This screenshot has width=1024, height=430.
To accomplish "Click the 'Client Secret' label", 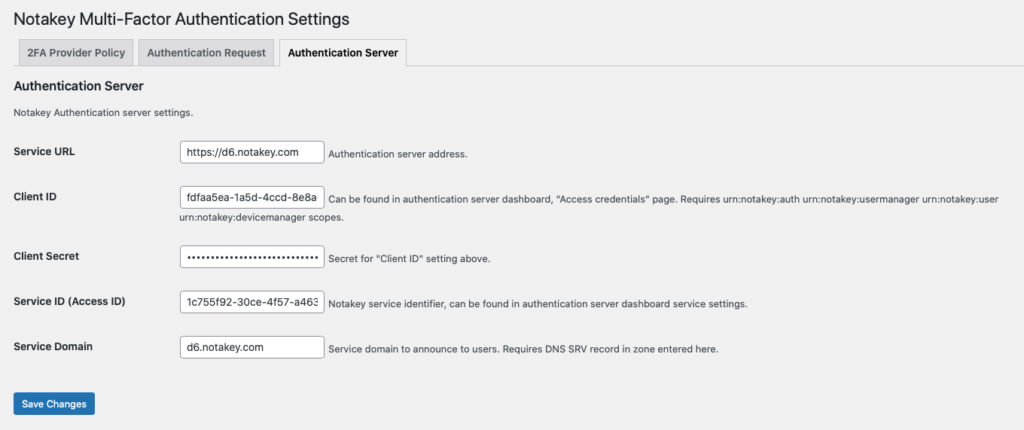I will click(x=46, y=256).
